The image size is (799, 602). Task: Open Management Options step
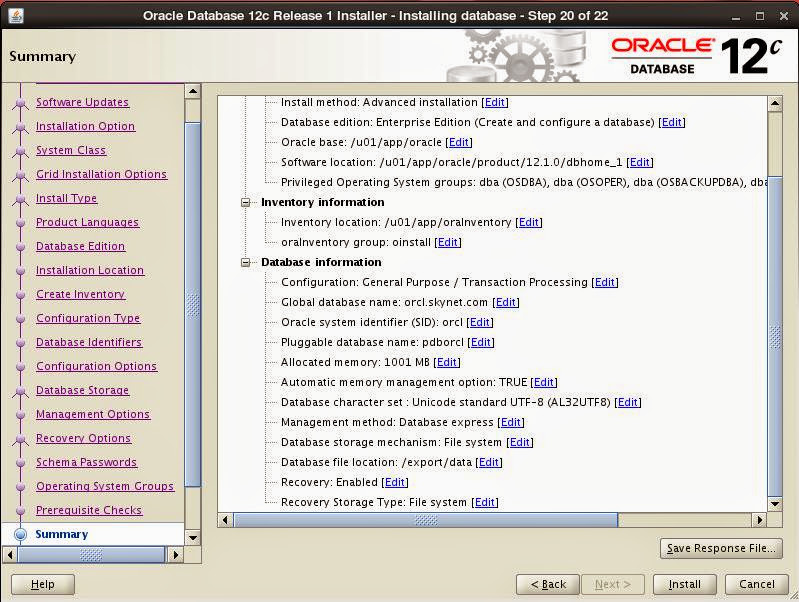(x=93, y=414)
